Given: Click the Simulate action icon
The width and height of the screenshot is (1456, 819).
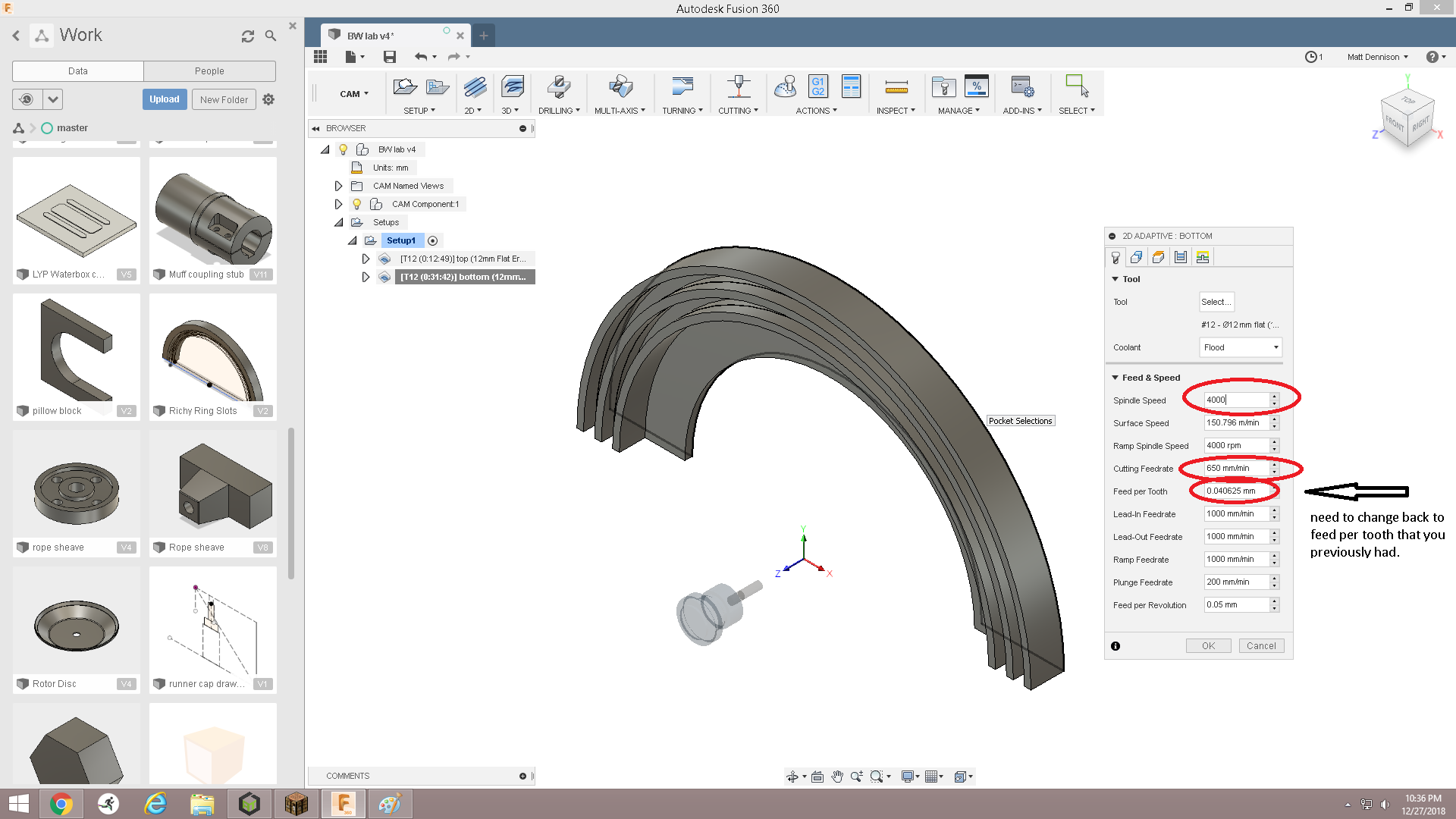Looking at the screenshot, I should tap(786, 87).
